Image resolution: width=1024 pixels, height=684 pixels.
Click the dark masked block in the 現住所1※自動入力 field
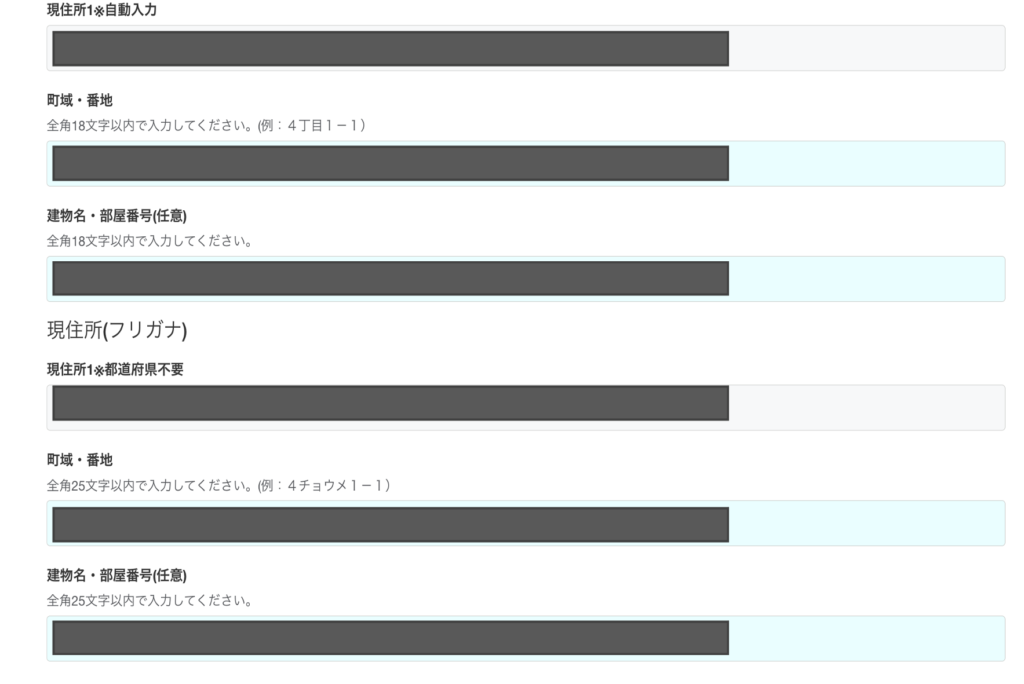(390, 48)
